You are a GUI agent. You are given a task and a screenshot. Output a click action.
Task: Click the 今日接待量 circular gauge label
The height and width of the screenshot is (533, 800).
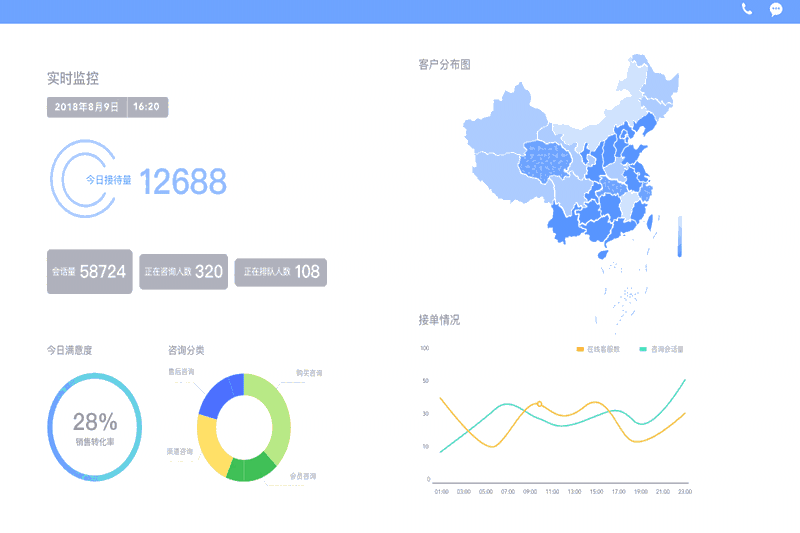click(x=108, y=180)
